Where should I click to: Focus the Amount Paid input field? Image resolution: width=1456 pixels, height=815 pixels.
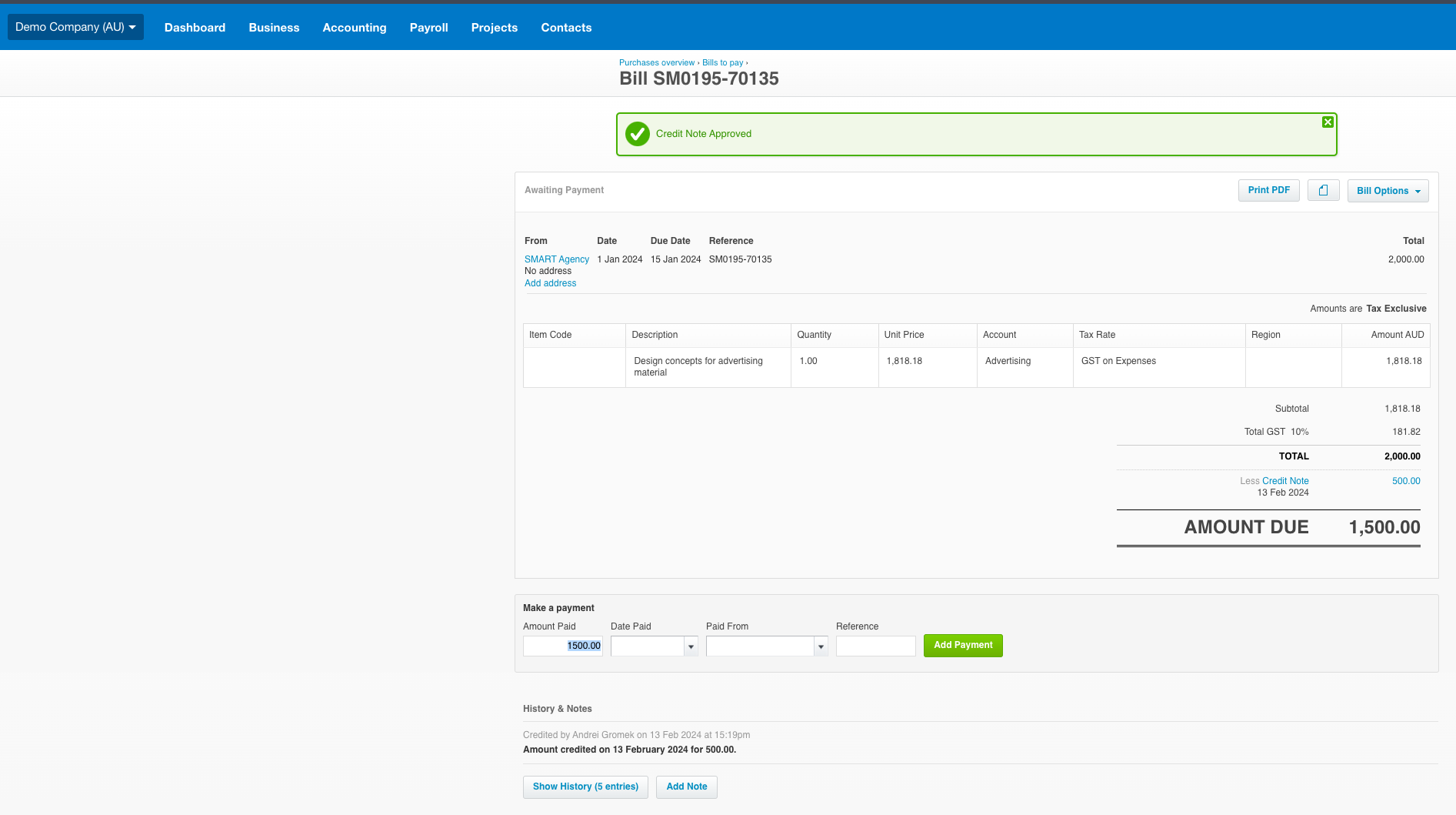click(x=563, y=646)
